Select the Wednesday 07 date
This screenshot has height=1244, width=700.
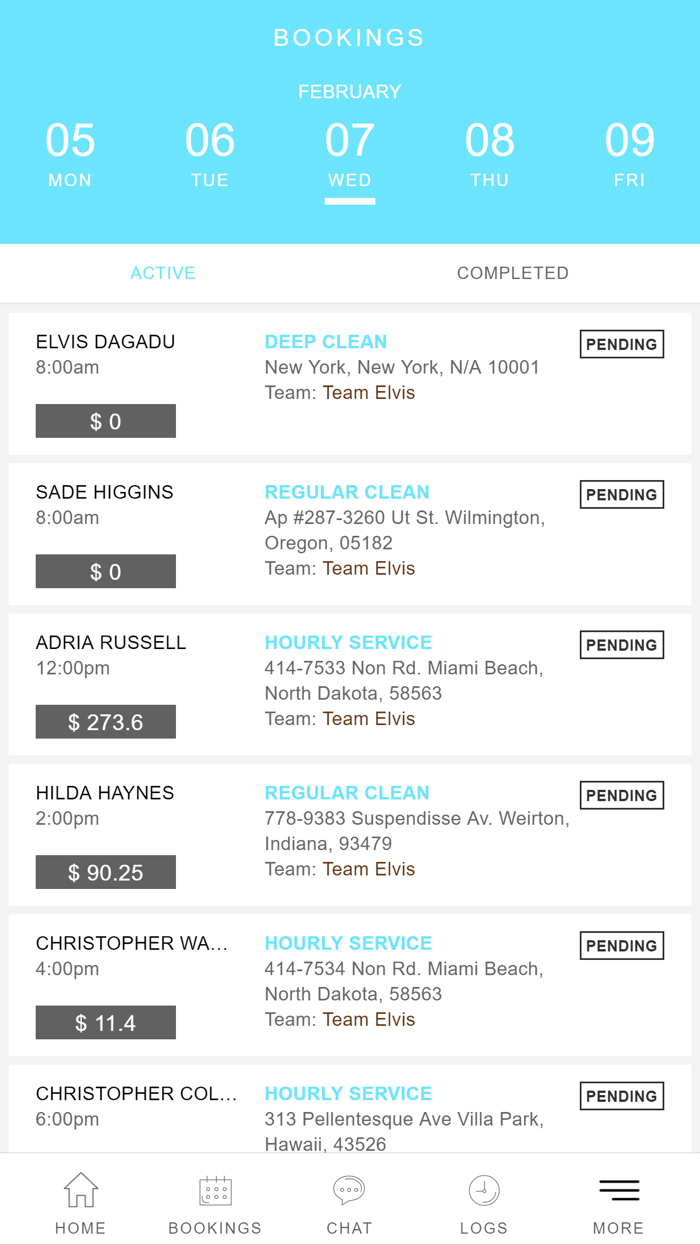(350, 154)
